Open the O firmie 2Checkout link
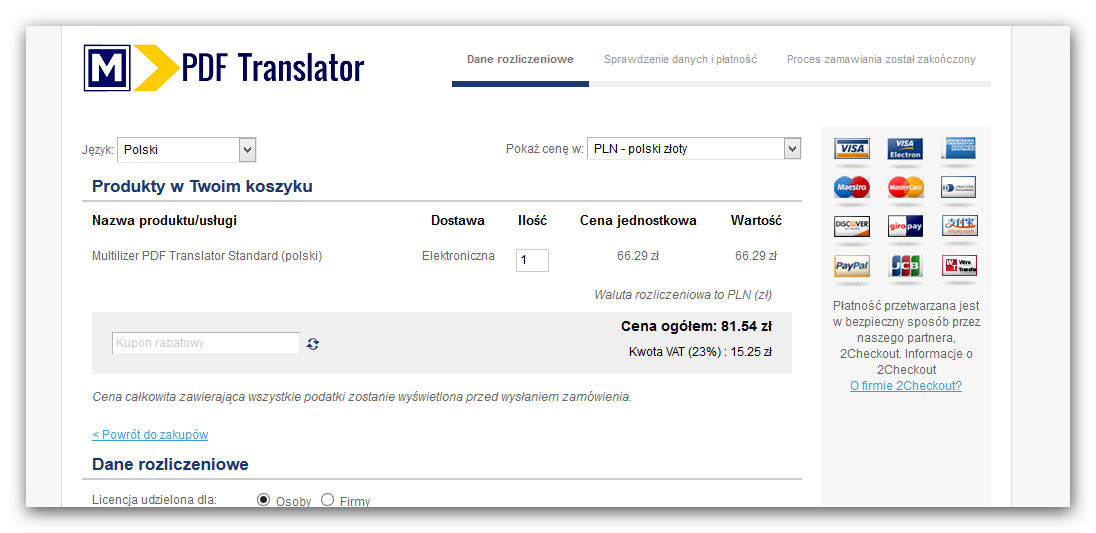Viewport: 1096px width, 533px height. pyautogui.click(x=906, y=386)
